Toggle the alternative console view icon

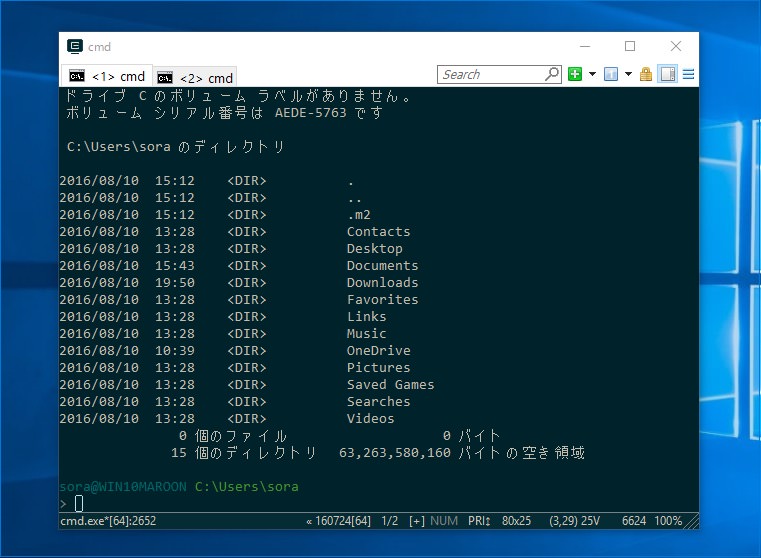point(668,74)
